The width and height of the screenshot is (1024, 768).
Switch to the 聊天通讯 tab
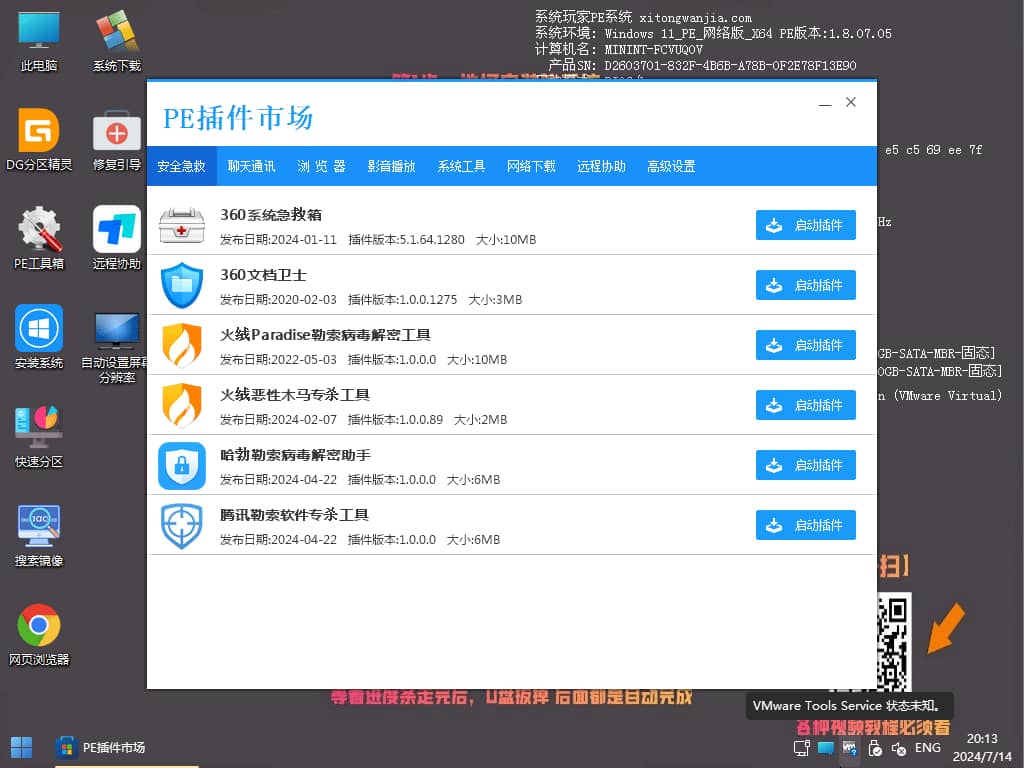pos(251,166)
